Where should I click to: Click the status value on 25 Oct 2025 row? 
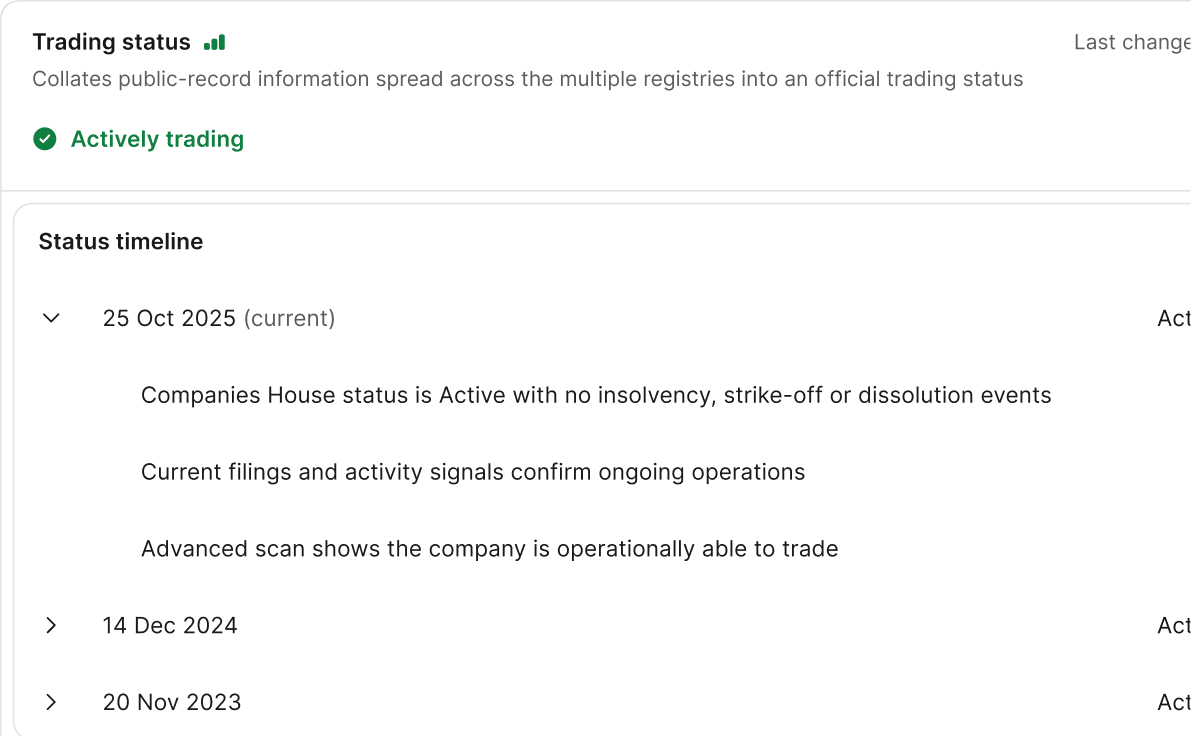tap(1173, 318)
